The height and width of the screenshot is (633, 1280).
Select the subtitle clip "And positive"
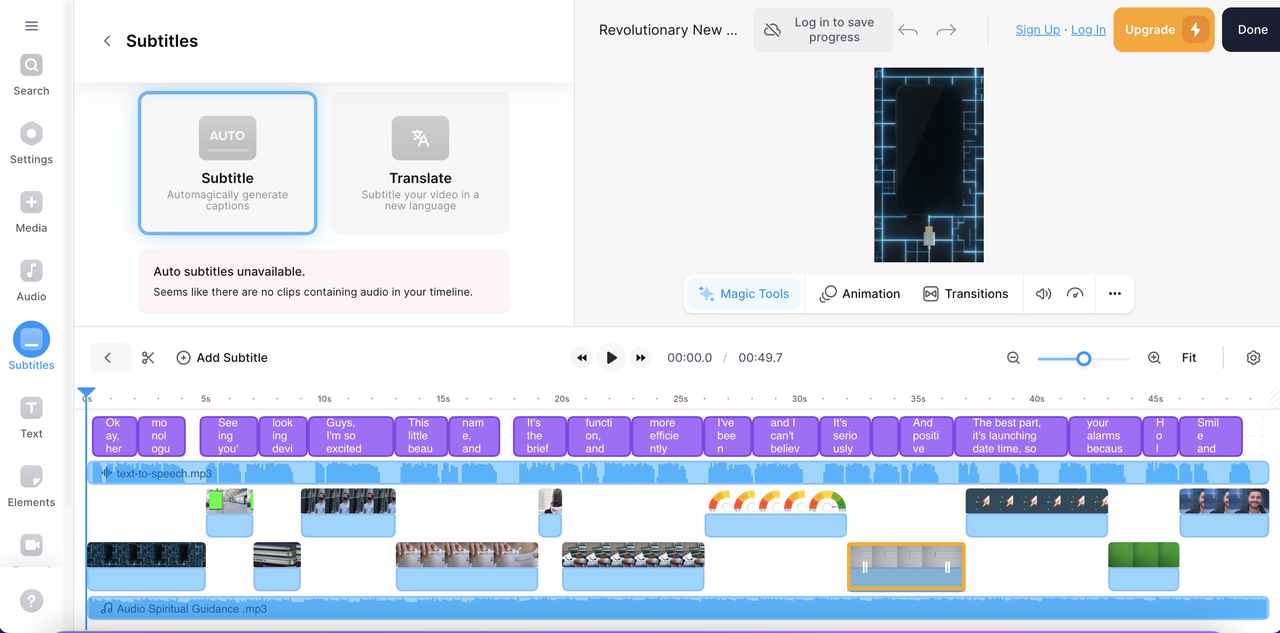[926, 436]
